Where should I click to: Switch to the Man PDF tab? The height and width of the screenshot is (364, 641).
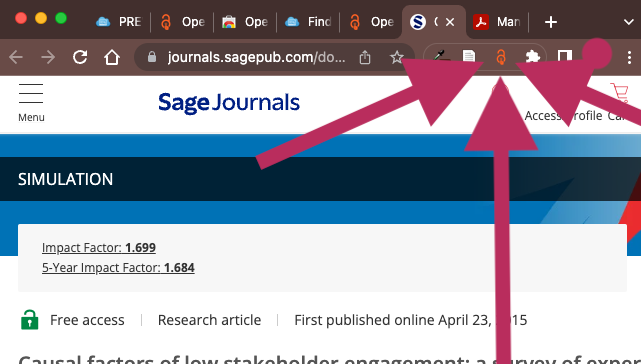497,22
